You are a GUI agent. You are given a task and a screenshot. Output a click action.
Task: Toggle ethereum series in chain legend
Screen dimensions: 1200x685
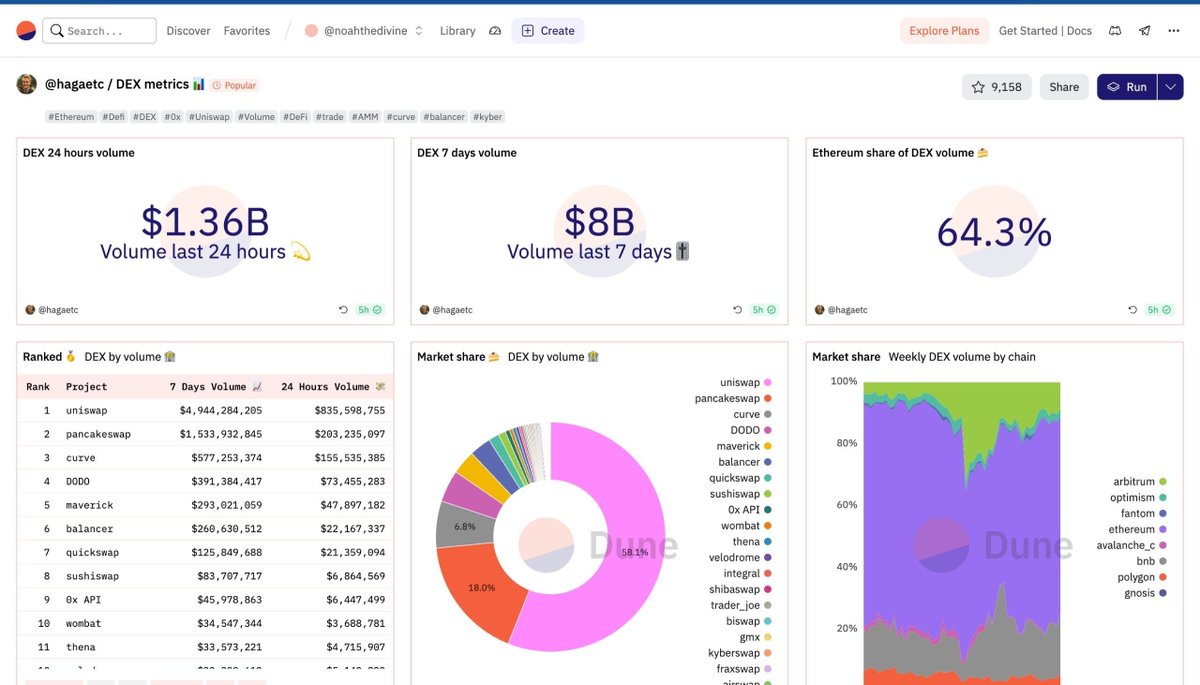(x=1137, y=530)
